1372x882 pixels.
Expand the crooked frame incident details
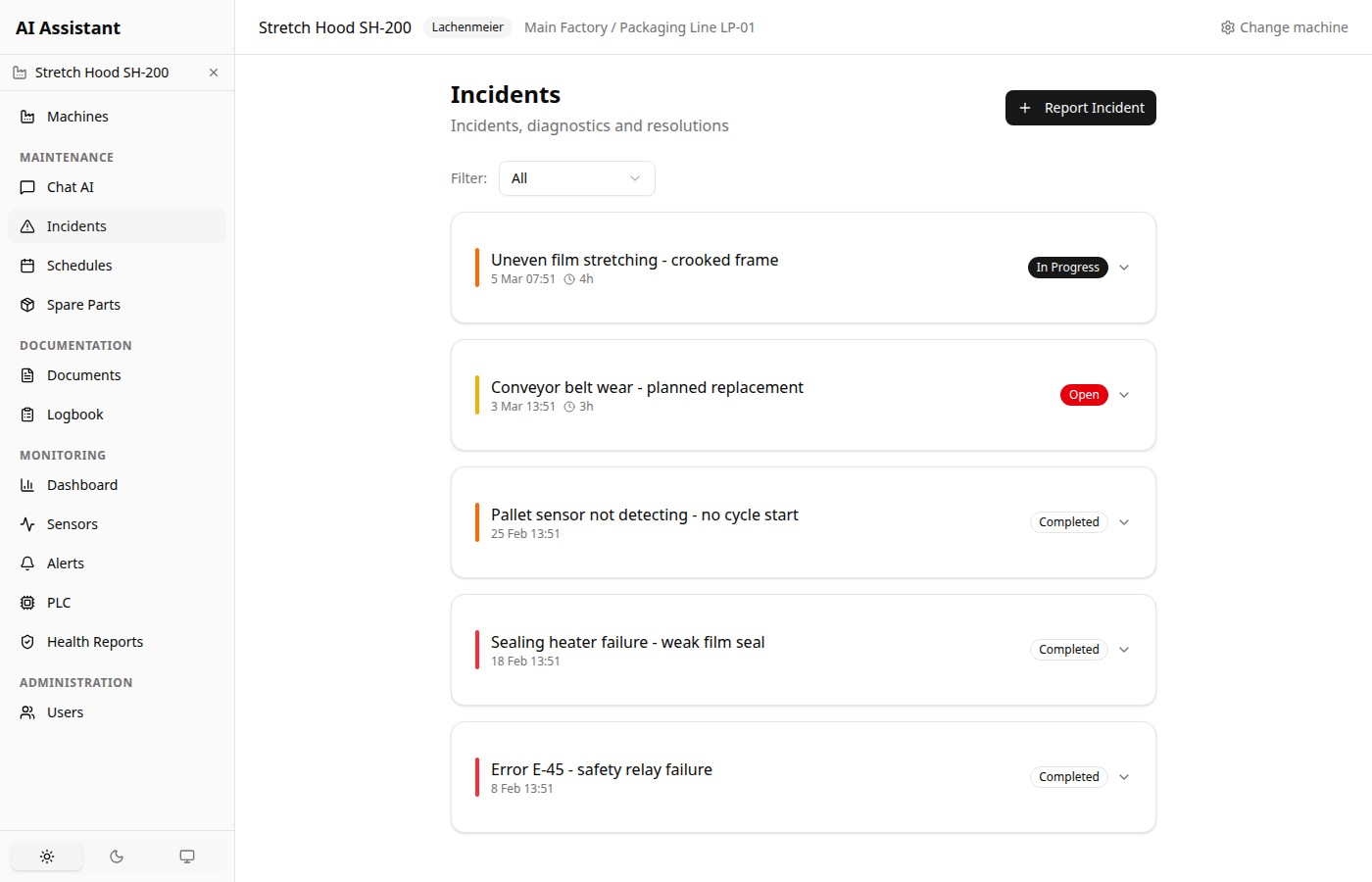click(1124, 267)
